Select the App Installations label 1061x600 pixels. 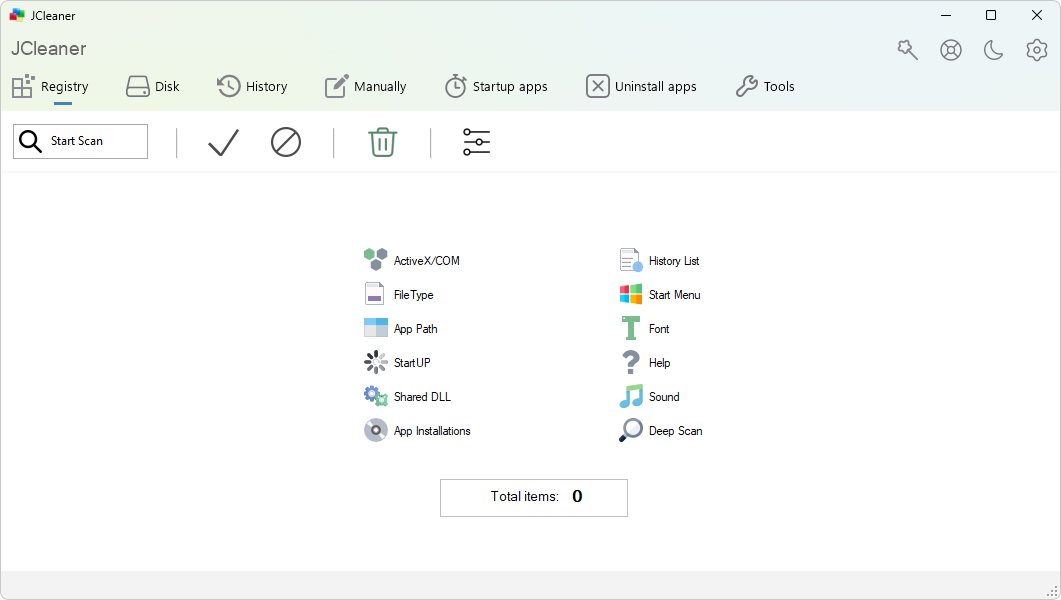click(432, 431)
